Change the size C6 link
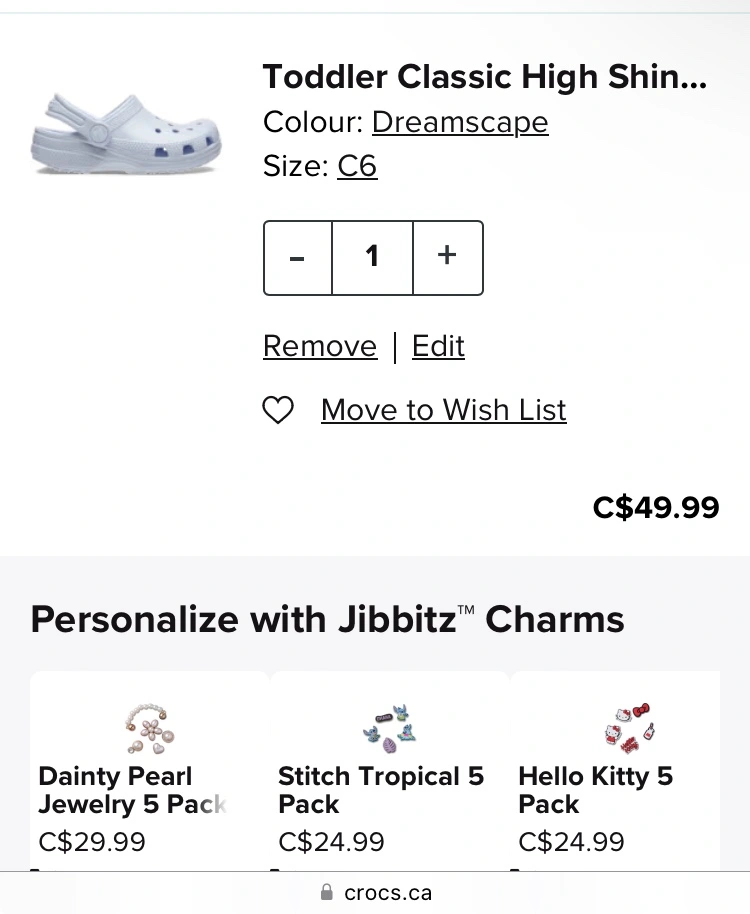This screenshot has height=914, width=750. tap(357, 166)
